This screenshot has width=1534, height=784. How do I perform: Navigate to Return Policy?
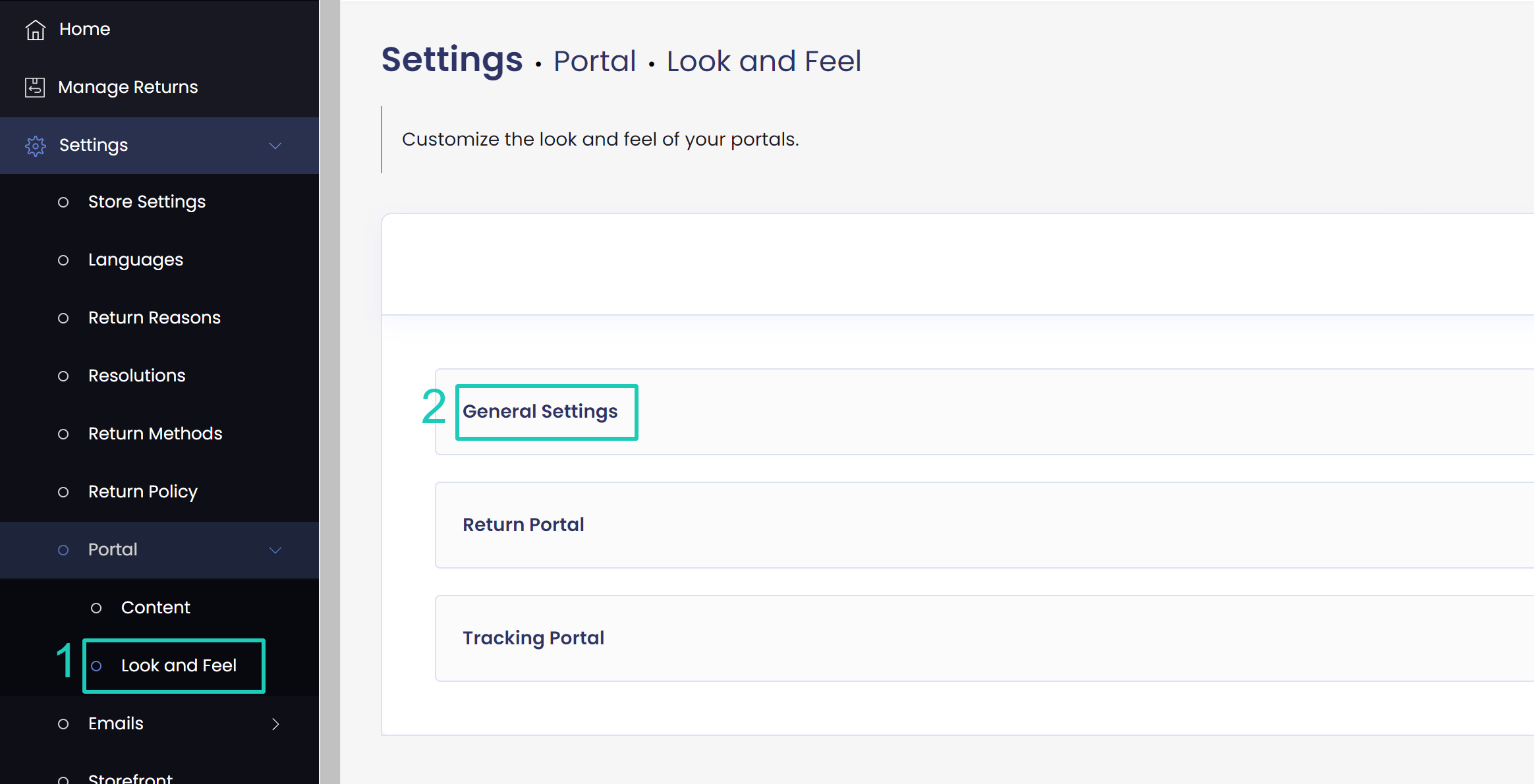(143, 491)
